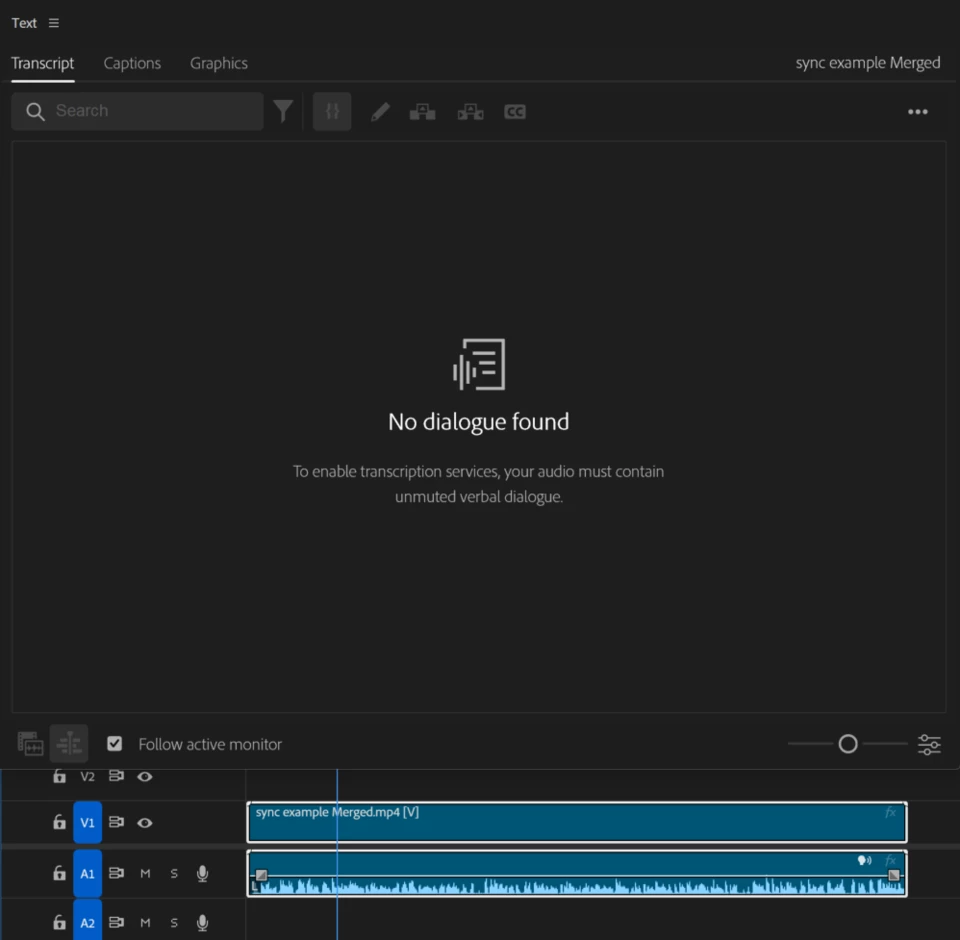
Task: Click the CC create captions button
Action: pyautogui.click(x=515, y=112)
